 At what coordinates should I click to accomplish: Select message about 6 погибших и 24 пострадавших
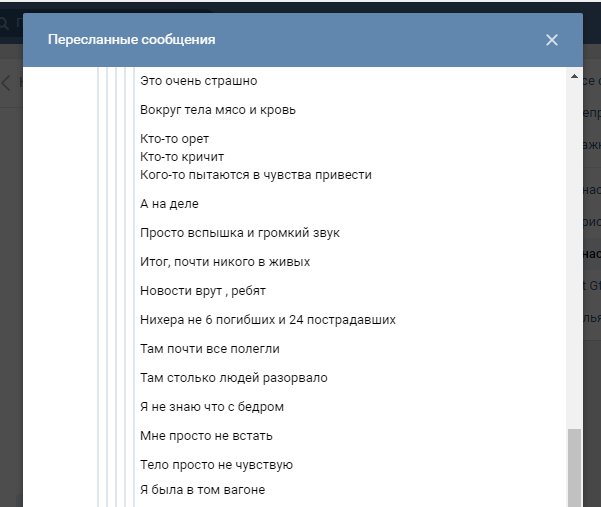(268, 320)
